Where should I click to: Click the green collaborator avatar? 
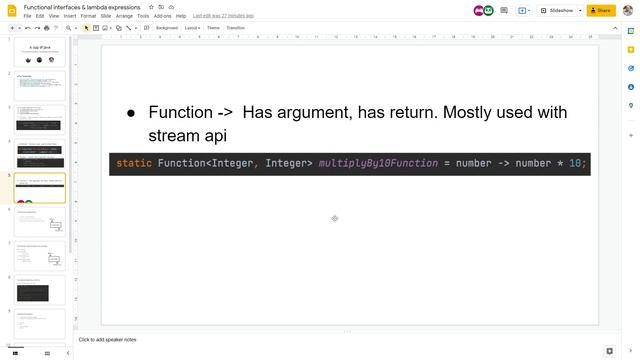click(x=488, y=11)
